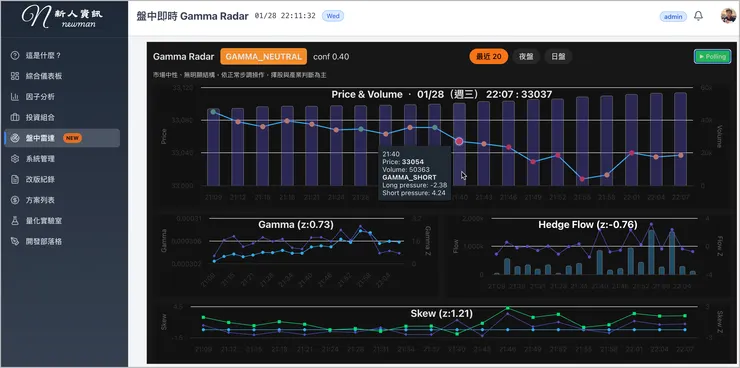Click the flask icon beside 量化實驗室
The height and width of the screenshot is (368, 740).
click(15, 221)
